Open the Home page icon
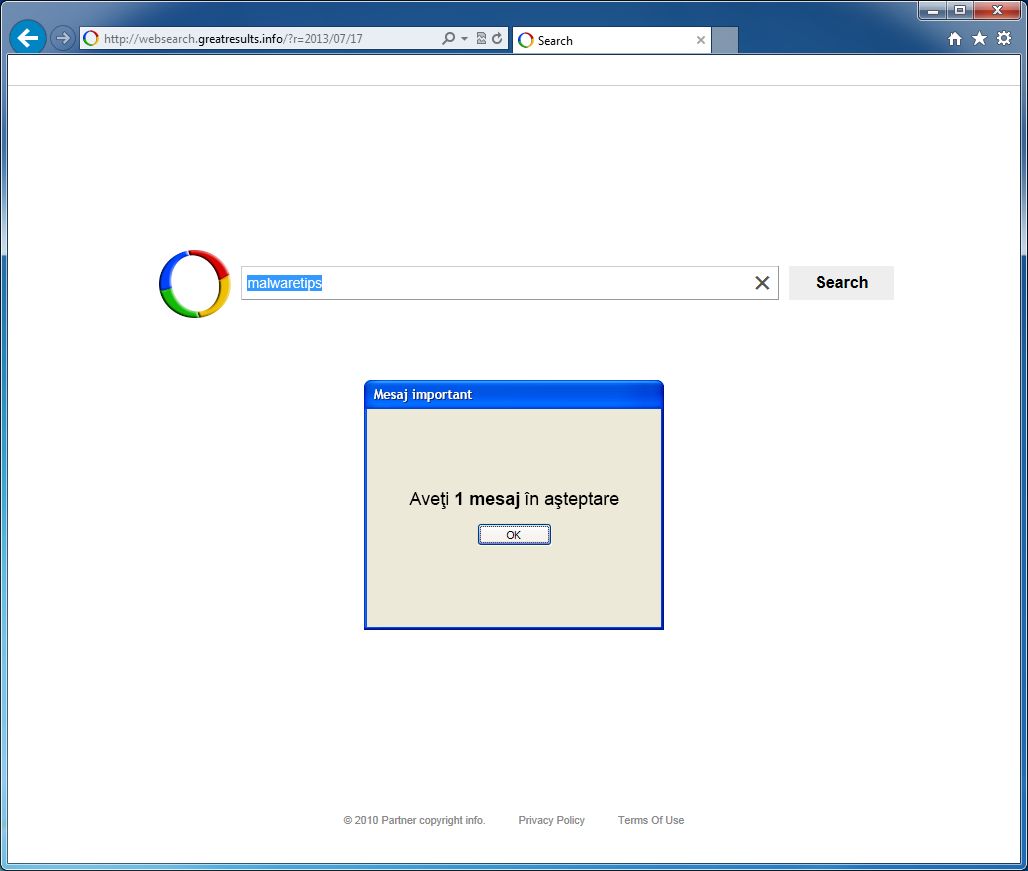 point(955,39)
